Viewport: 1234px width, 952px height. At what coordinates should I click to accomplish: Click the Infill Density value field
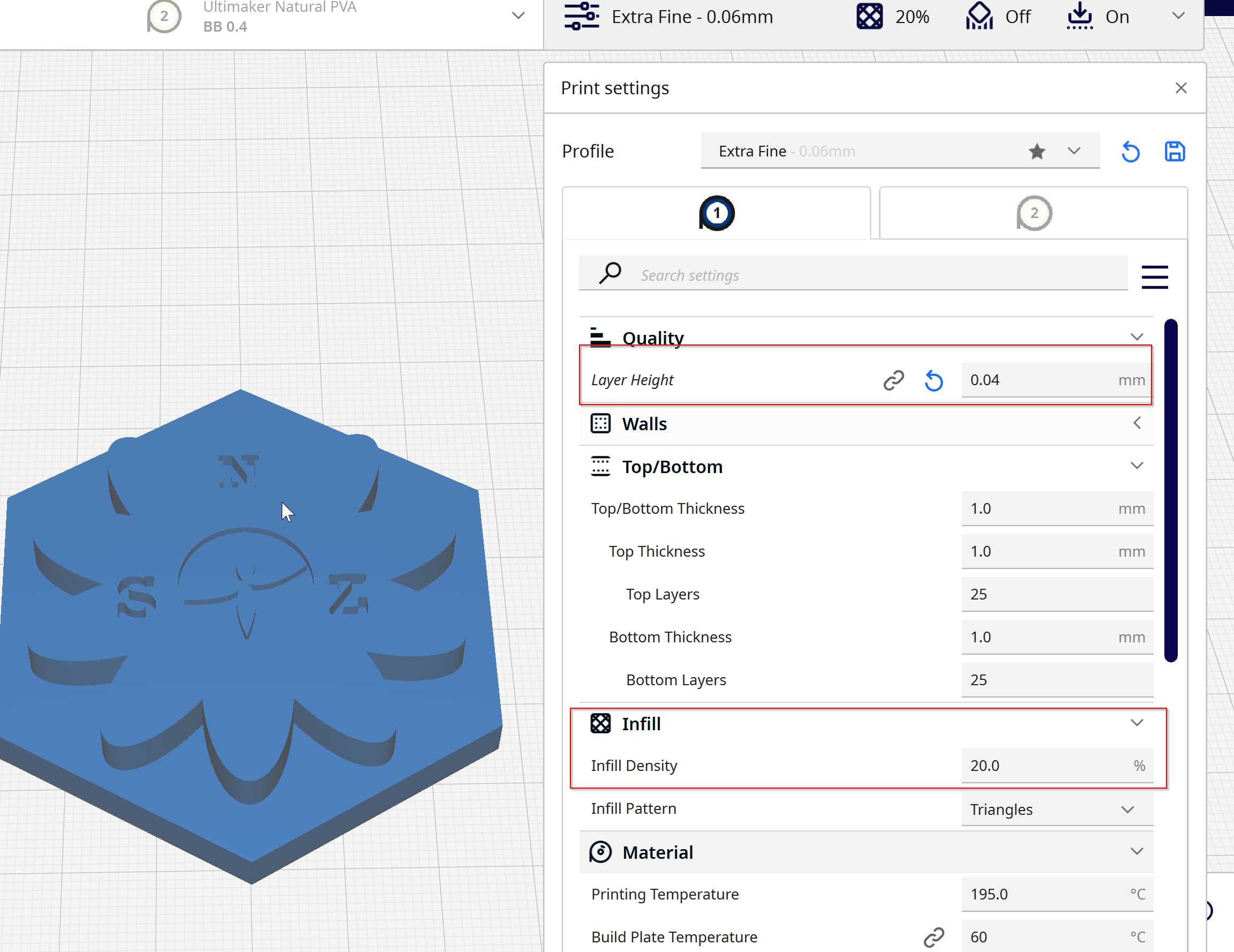[1044, 765]
